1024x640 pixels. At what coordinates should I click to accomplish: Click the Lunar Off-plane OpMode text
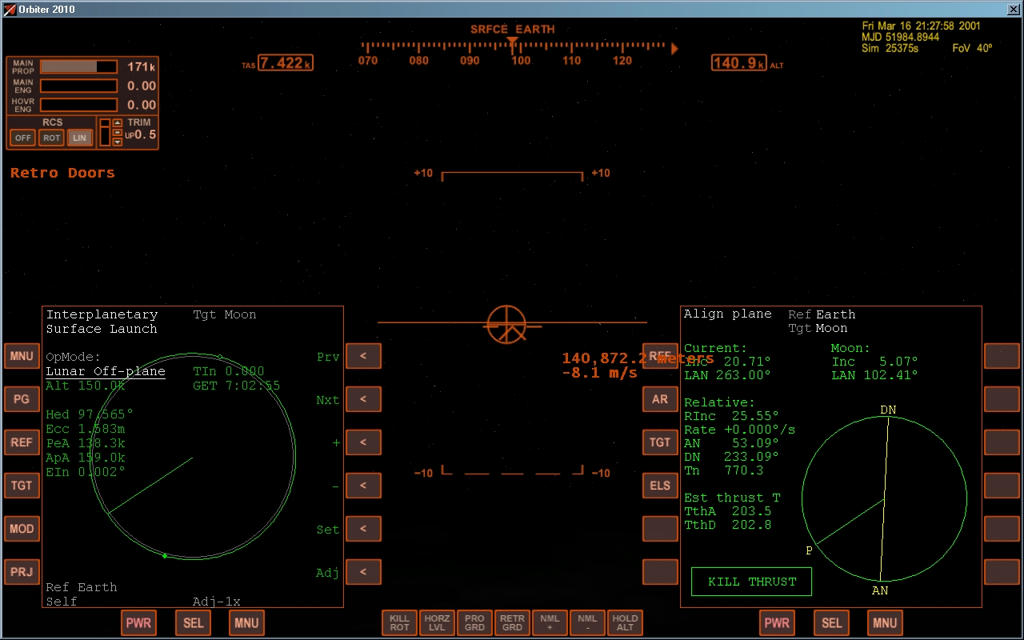click(105, 372)
